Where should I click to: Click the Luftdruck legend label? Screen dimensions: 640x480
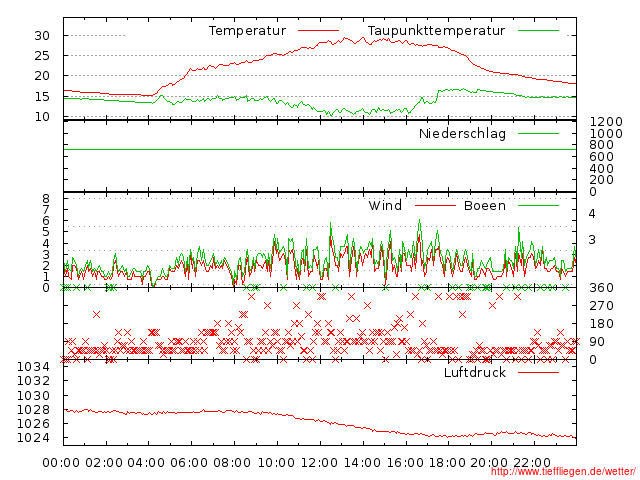tap(475, 372)
